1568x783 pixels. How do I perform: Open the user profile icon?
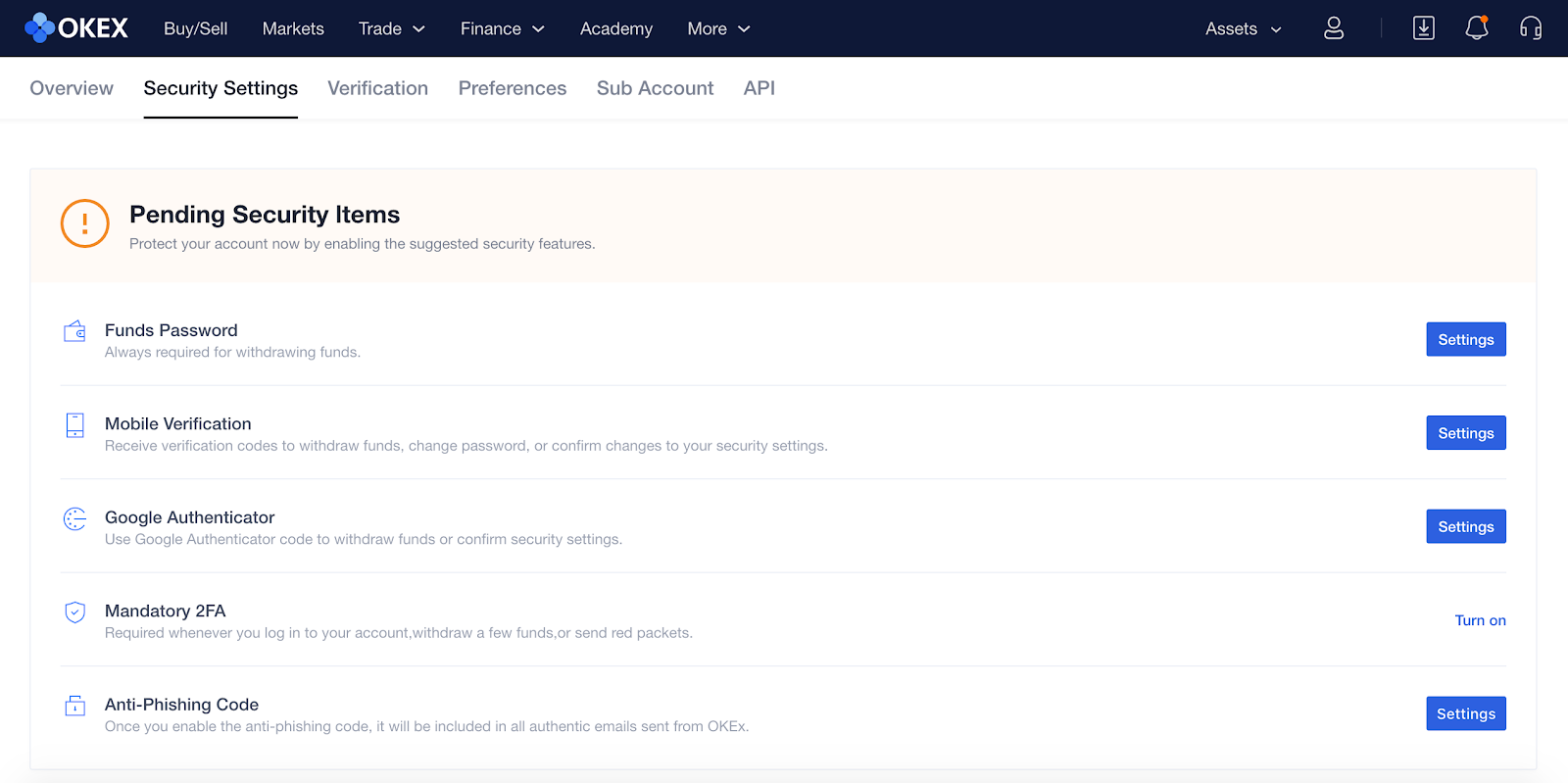(x=1333, y=28)
